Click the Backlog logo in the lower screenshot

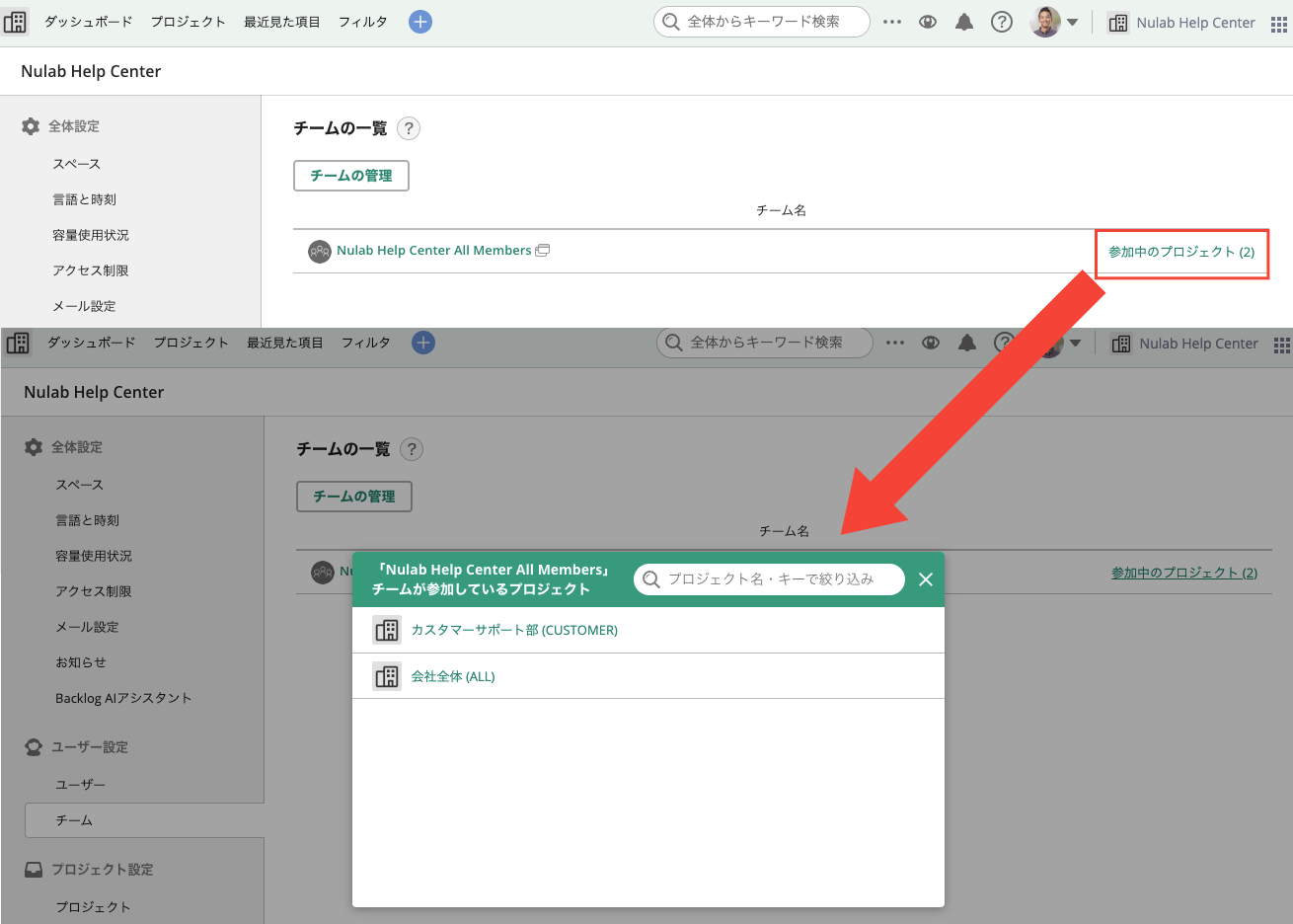coord(19,343)
